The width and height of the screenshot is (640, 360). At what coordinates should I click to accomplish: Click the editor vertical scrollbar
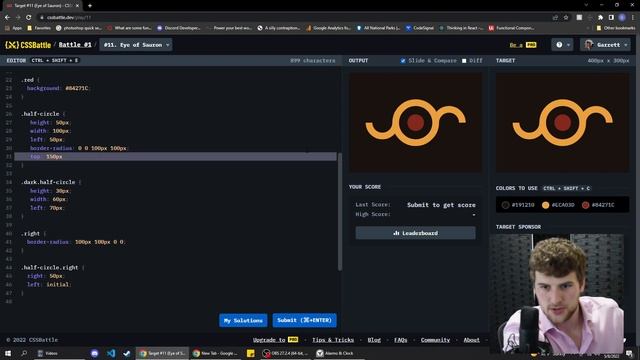click(x=340, y=211)
